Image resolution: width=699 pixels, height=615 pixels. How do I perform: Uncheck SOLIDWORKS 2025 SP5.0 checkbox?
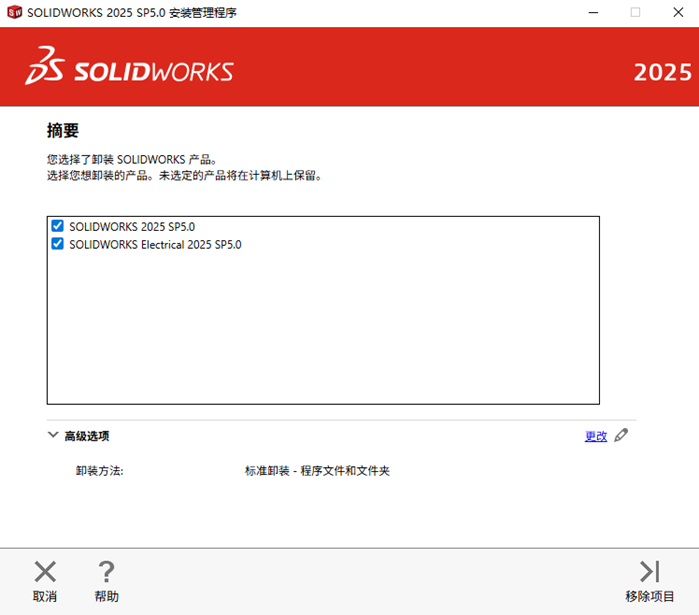pyautogui.click(x=58, y=226)
